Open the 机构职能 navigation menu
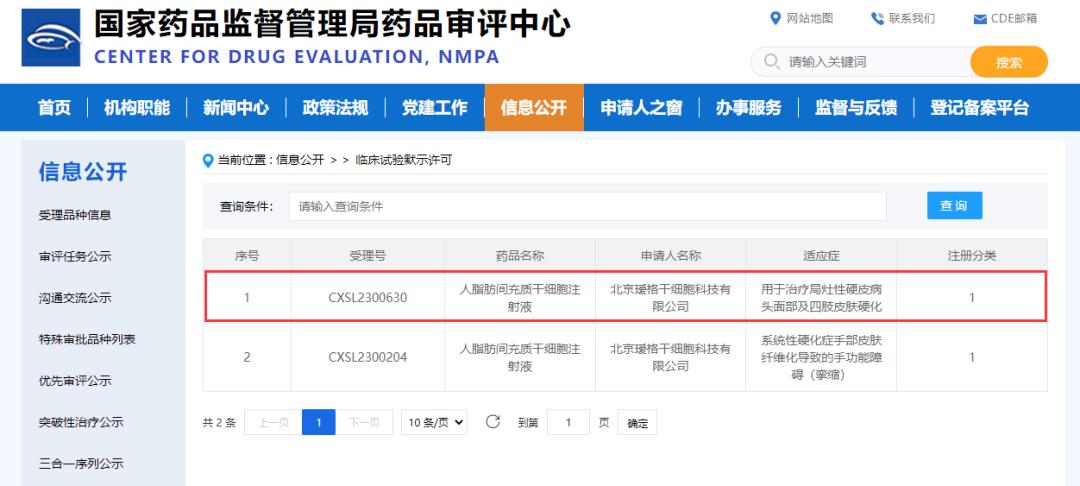This screenshot has width=1080, height=486. click(x=136, y=107)
